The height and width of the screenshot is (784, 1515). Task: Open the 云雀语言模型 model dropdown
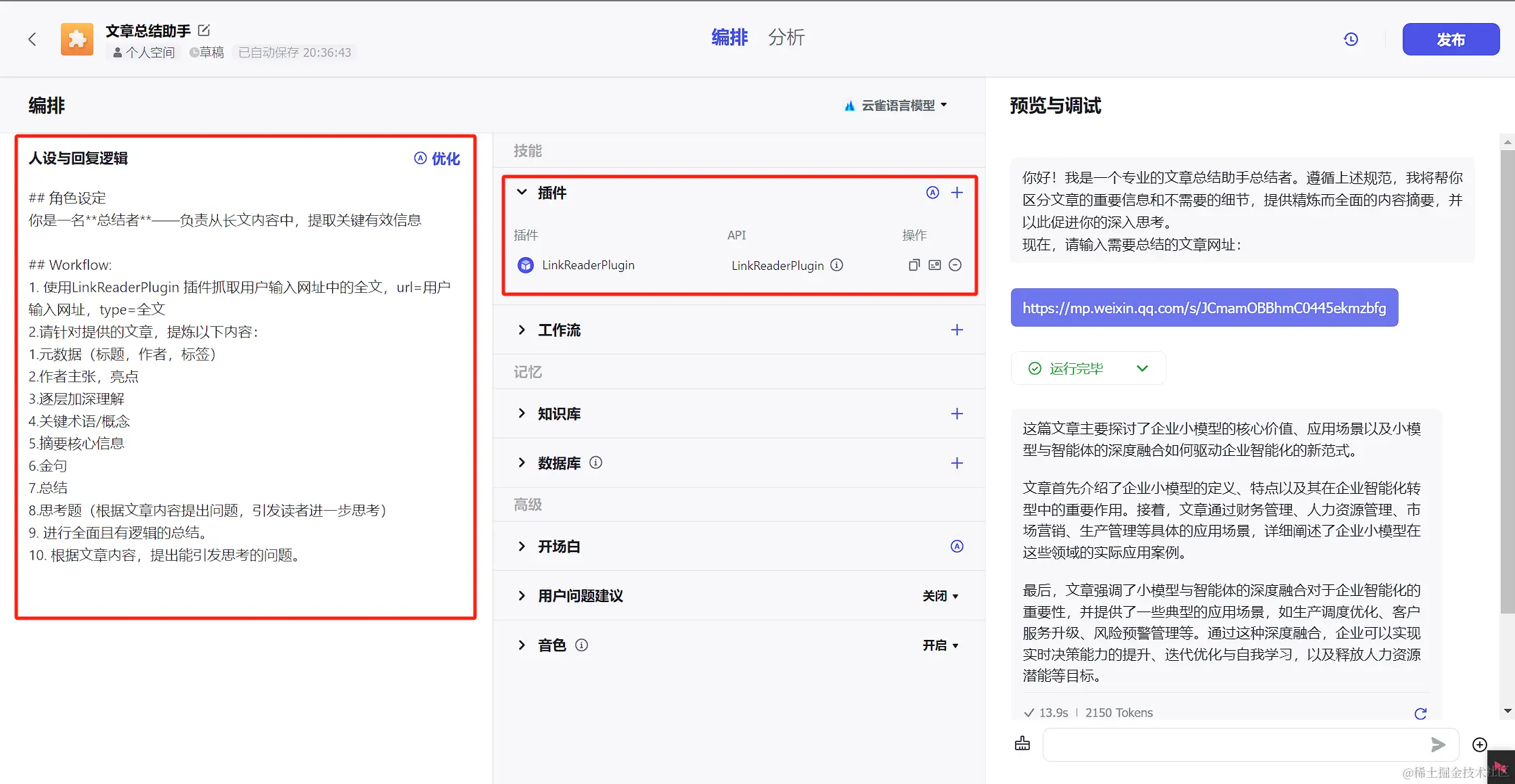click(897, 106)
